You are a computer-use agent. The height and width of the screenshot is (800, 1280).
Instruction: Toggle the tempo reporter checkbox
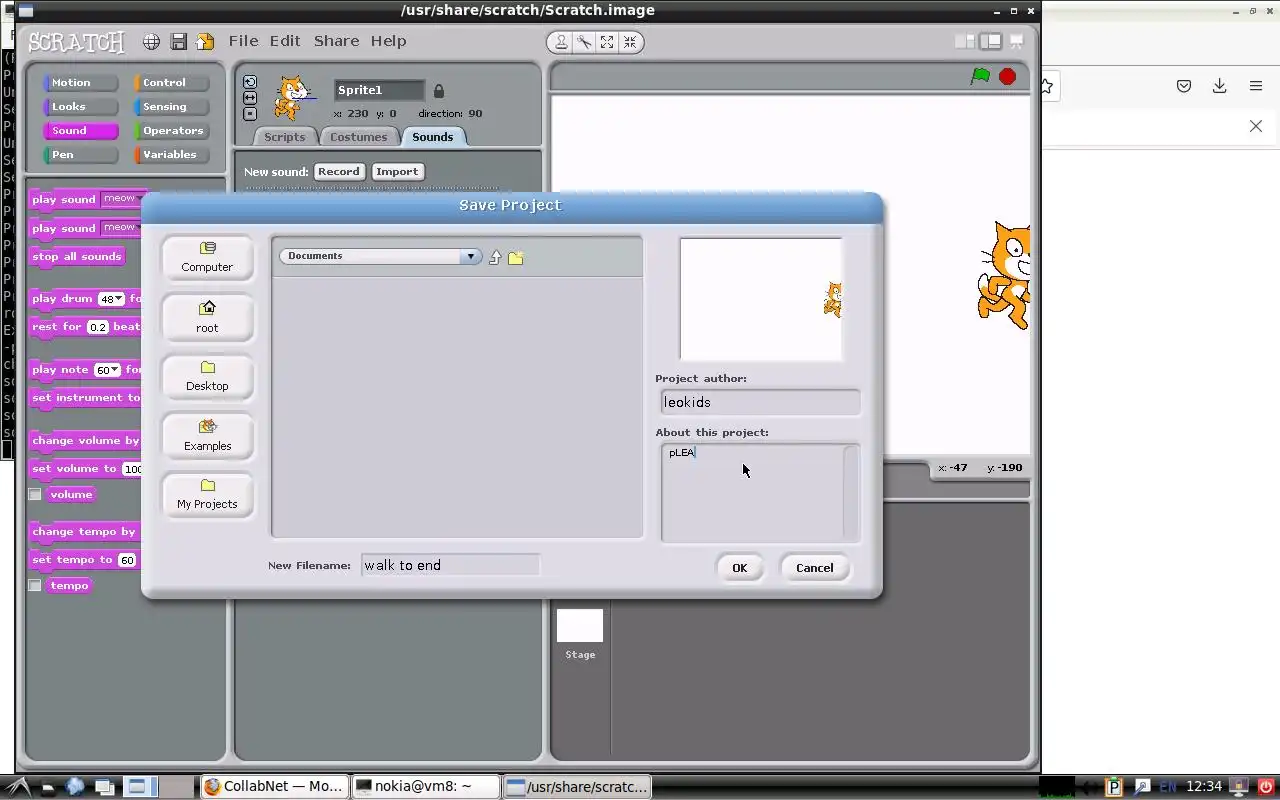35,585
